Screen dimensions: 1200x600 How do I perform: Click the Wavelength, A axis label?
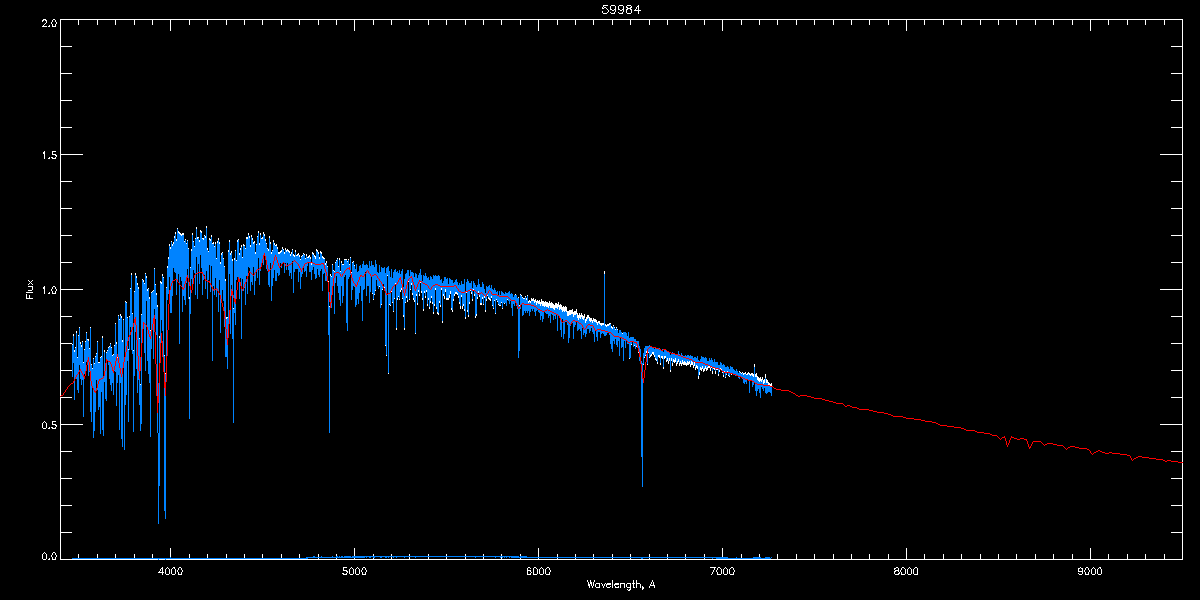click(x=621, y=584)
